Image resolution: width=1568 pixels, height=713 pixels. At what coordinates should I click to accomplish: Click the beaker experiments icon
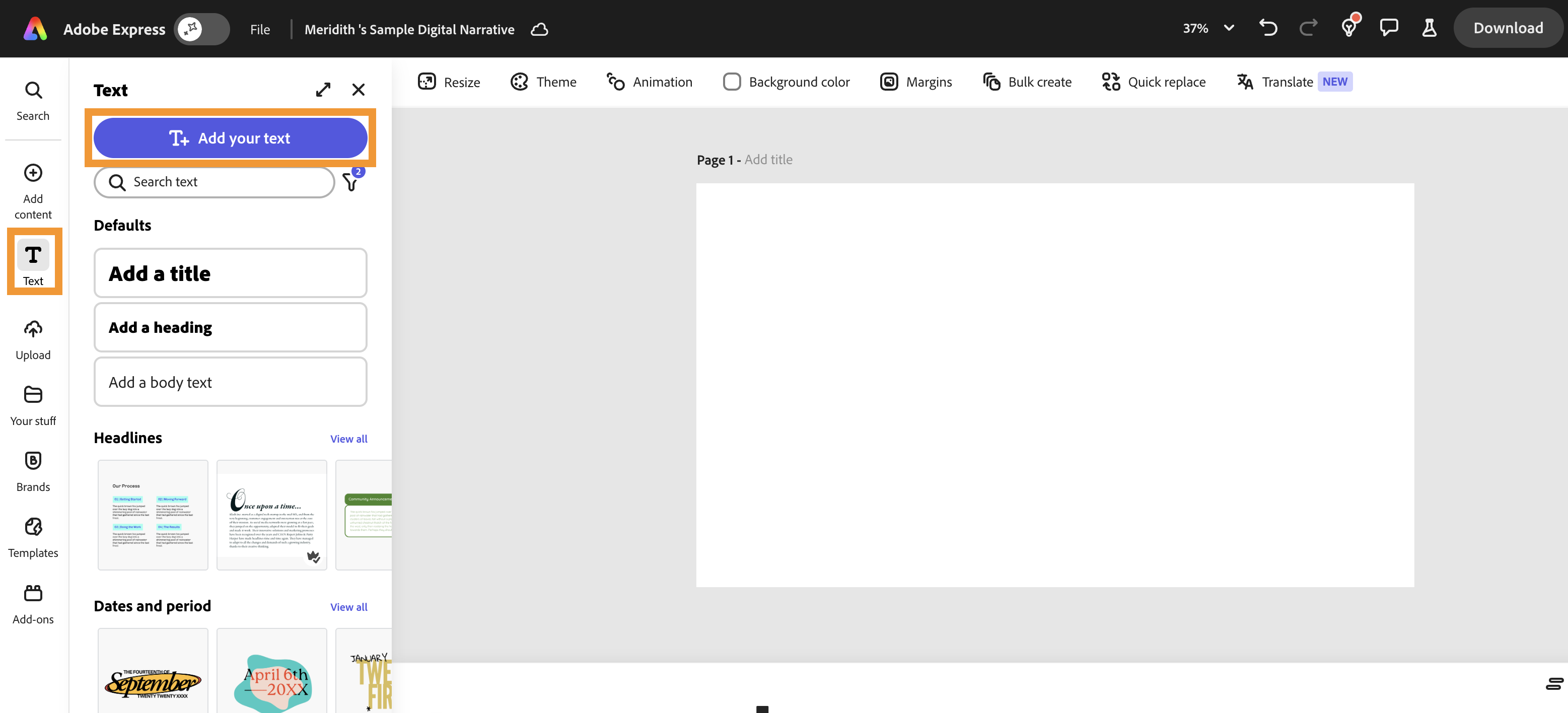(1429, 28)
